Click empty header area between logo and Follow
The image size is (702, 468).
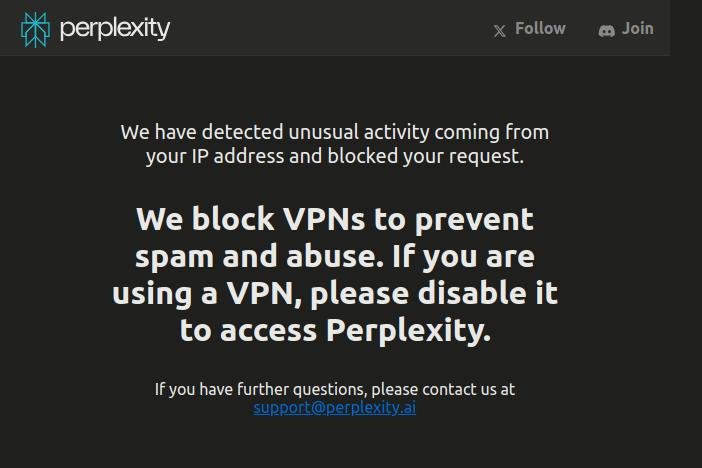pos(331,29)
